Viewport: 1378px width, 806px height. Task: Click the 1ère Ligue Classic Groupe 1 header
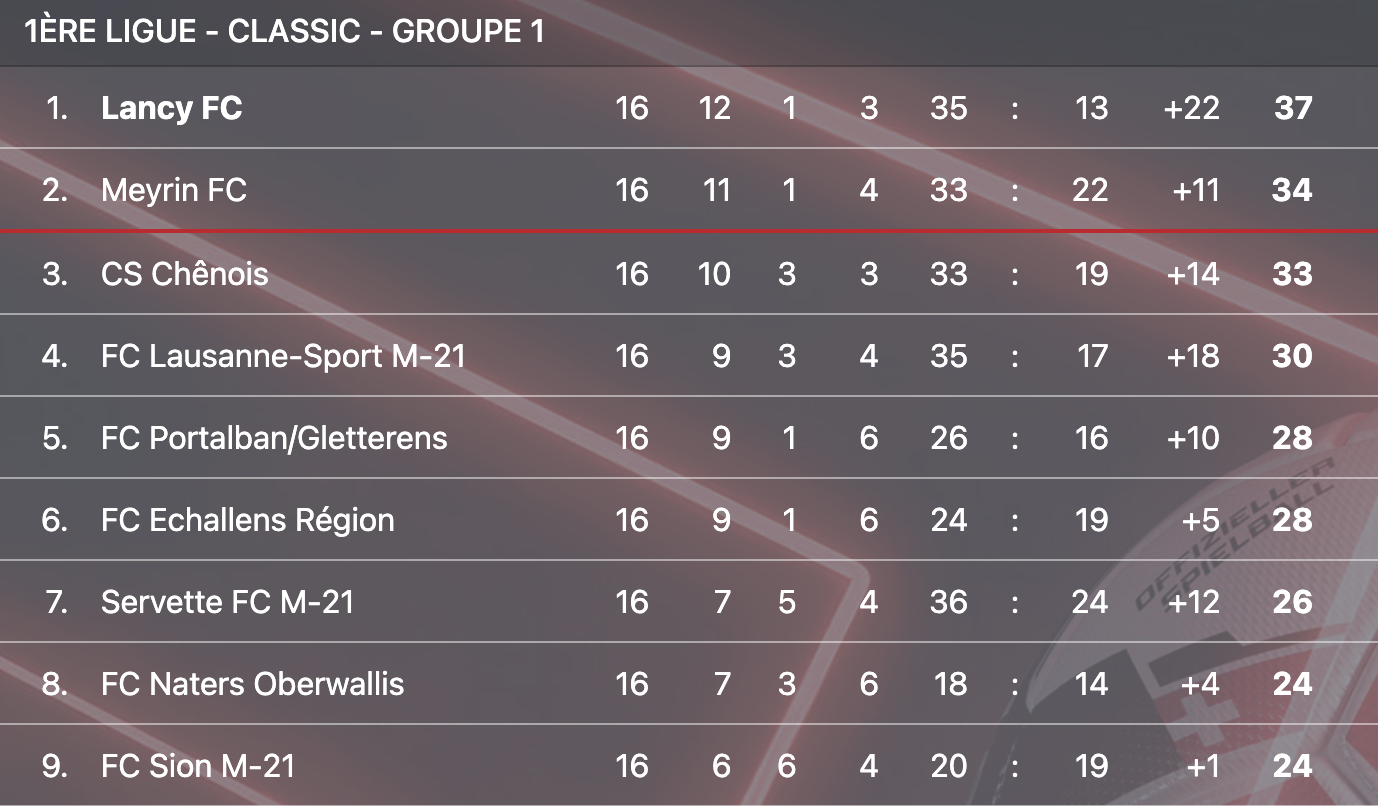(284, 31)
